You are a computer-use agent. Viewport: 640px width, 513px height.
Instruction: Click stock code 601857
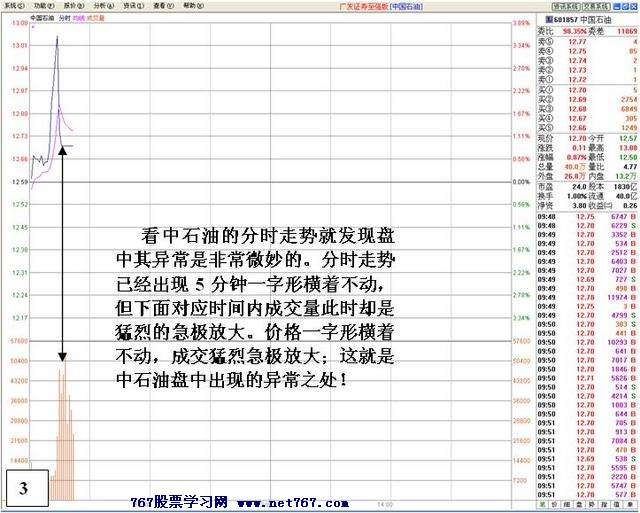(566, 20)
